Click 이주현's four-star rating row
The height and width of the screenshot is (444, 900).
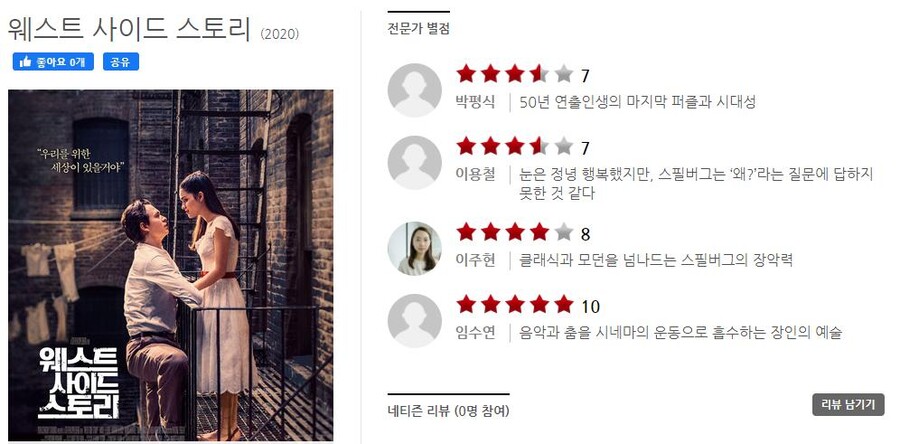523,233
